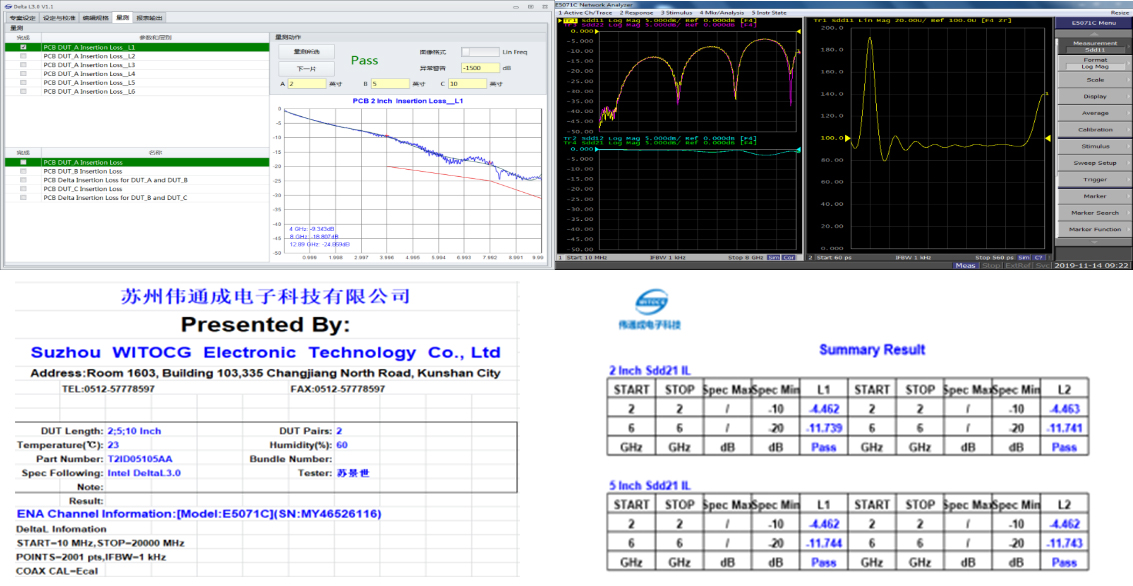This screenshot has height=586, width=1133.
Task: Select the highlighted PCB DUT_A Insertion Loss row
Action: pyautogui.click(x=137, y=163)
